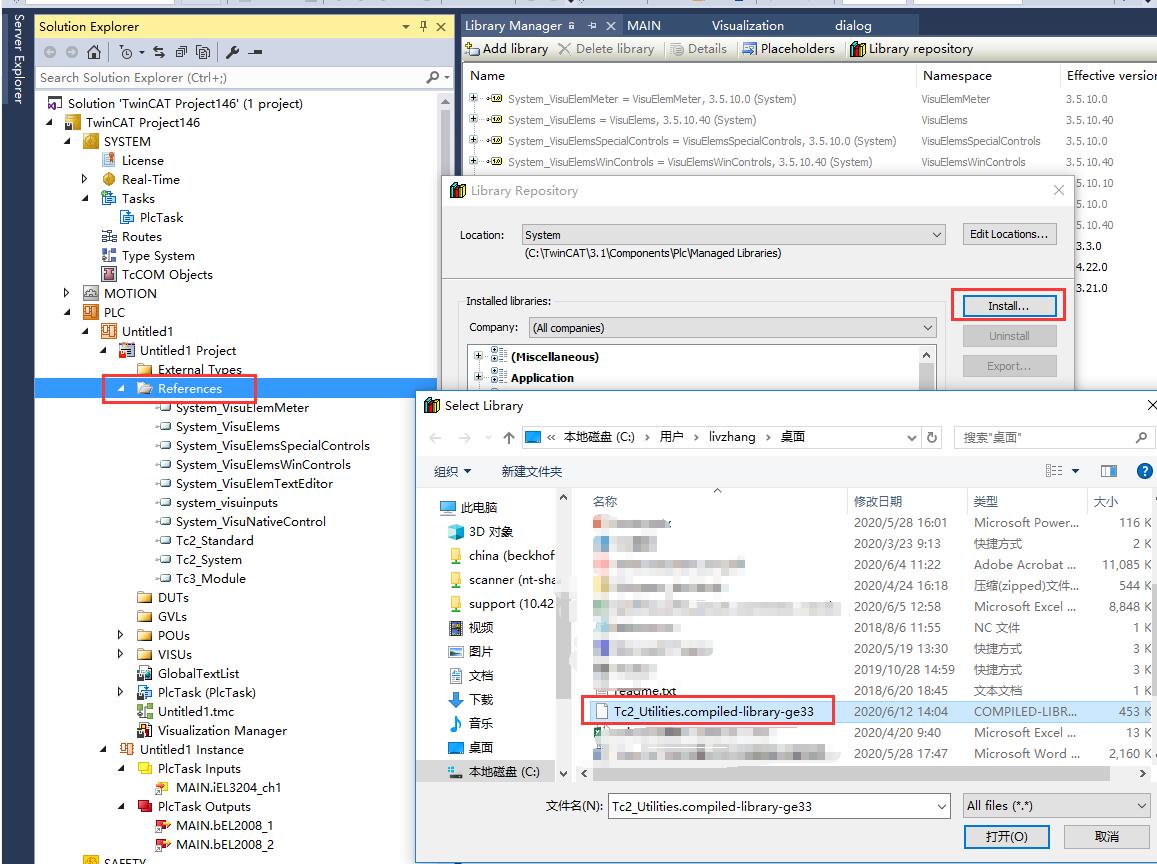Click Details in Library Manager toolbar
The width and height of the screenshot is (1157, 864).
click(x=699, y=49)
